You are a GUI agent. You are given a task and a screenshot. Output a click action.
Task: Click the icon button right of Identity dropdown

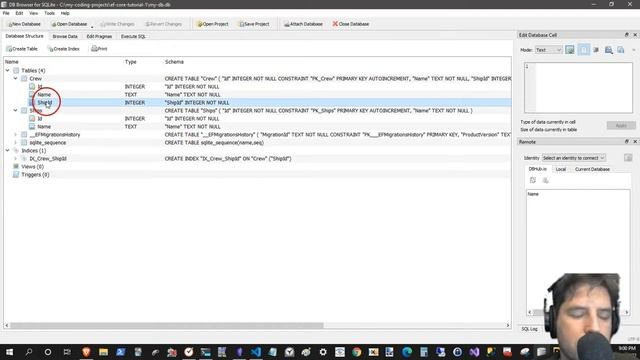click(628, 158)
